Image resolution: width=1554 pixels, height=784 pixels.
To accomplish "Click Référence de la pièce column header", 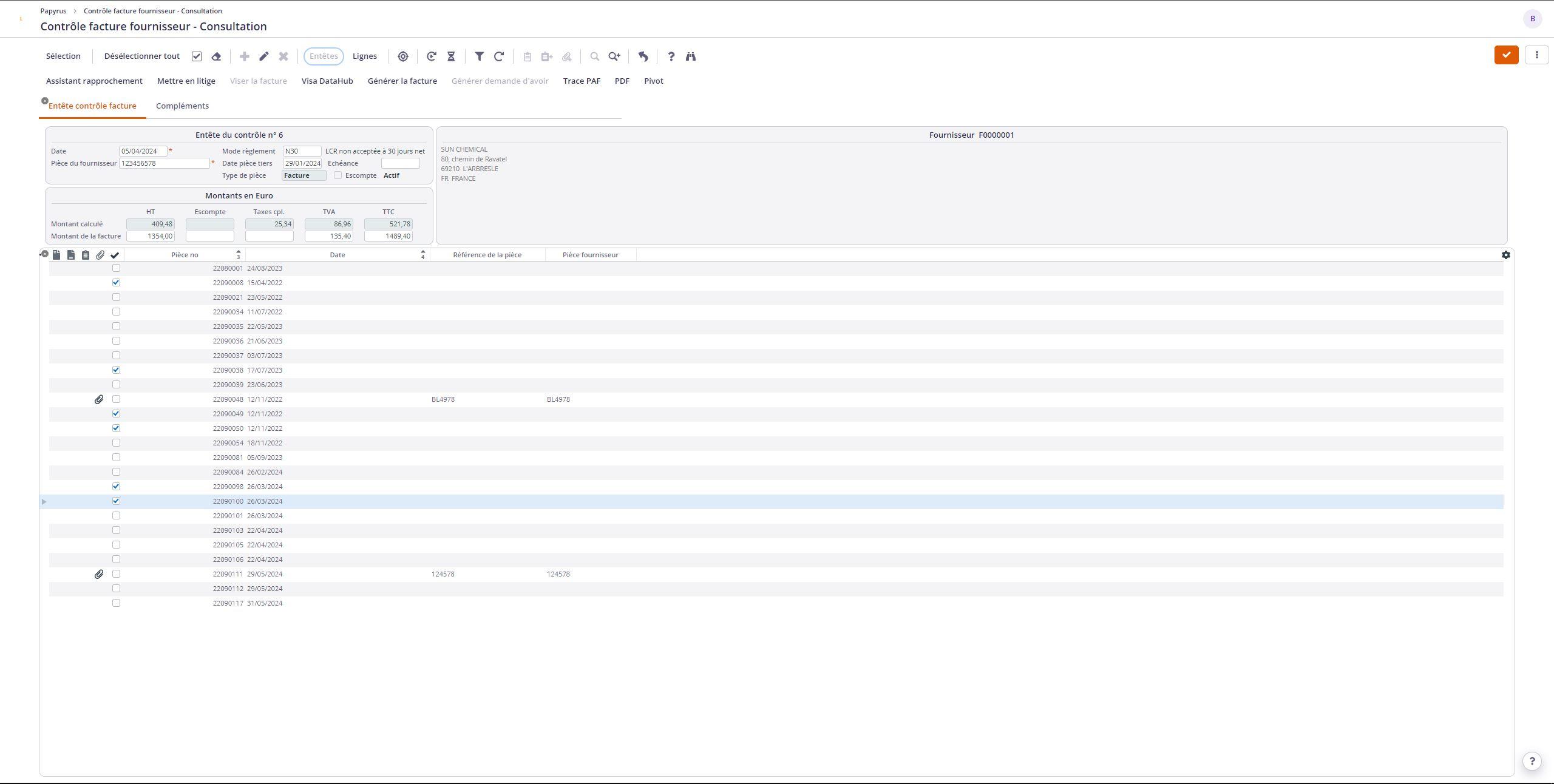I will point(487,255).
